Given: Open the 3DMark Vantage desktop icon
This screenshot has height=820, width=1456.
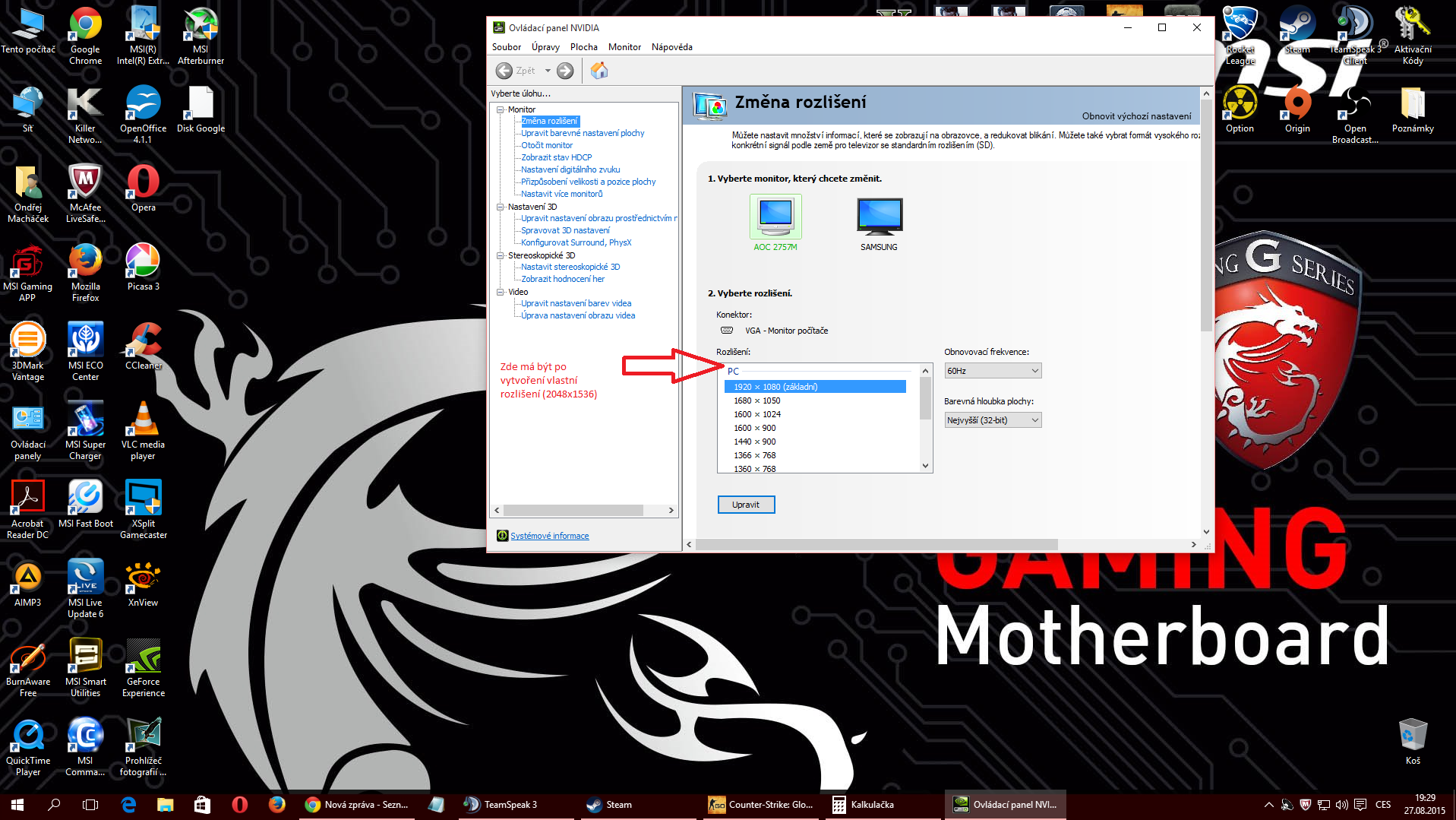Looking at the screenshot, I should coord(28,351).
